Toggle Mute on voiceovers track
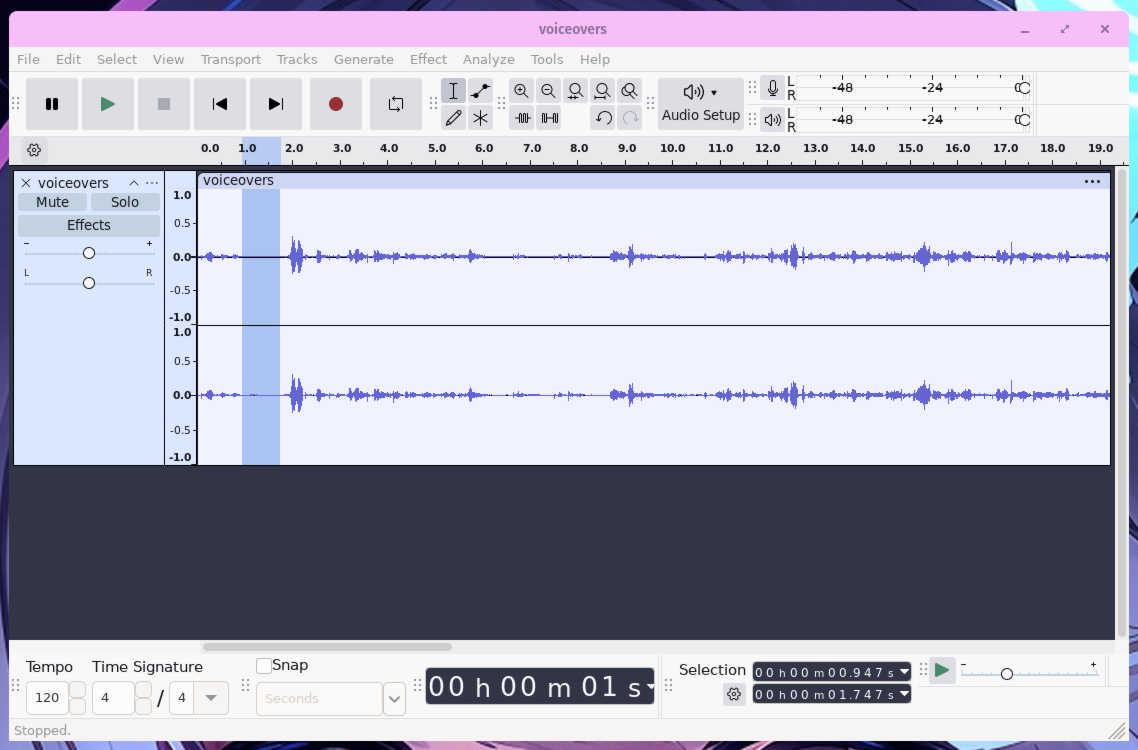The width and height of the screenshot is (1138, 750). (x=52, y=202)
